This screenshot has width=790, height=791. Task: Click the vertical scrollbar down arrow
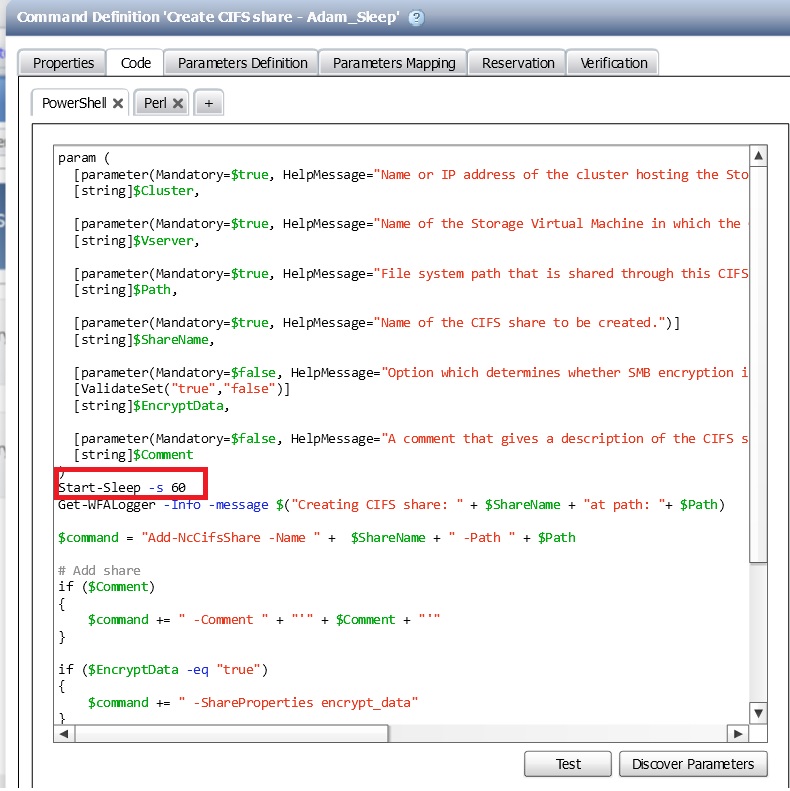tap(759, 712)
